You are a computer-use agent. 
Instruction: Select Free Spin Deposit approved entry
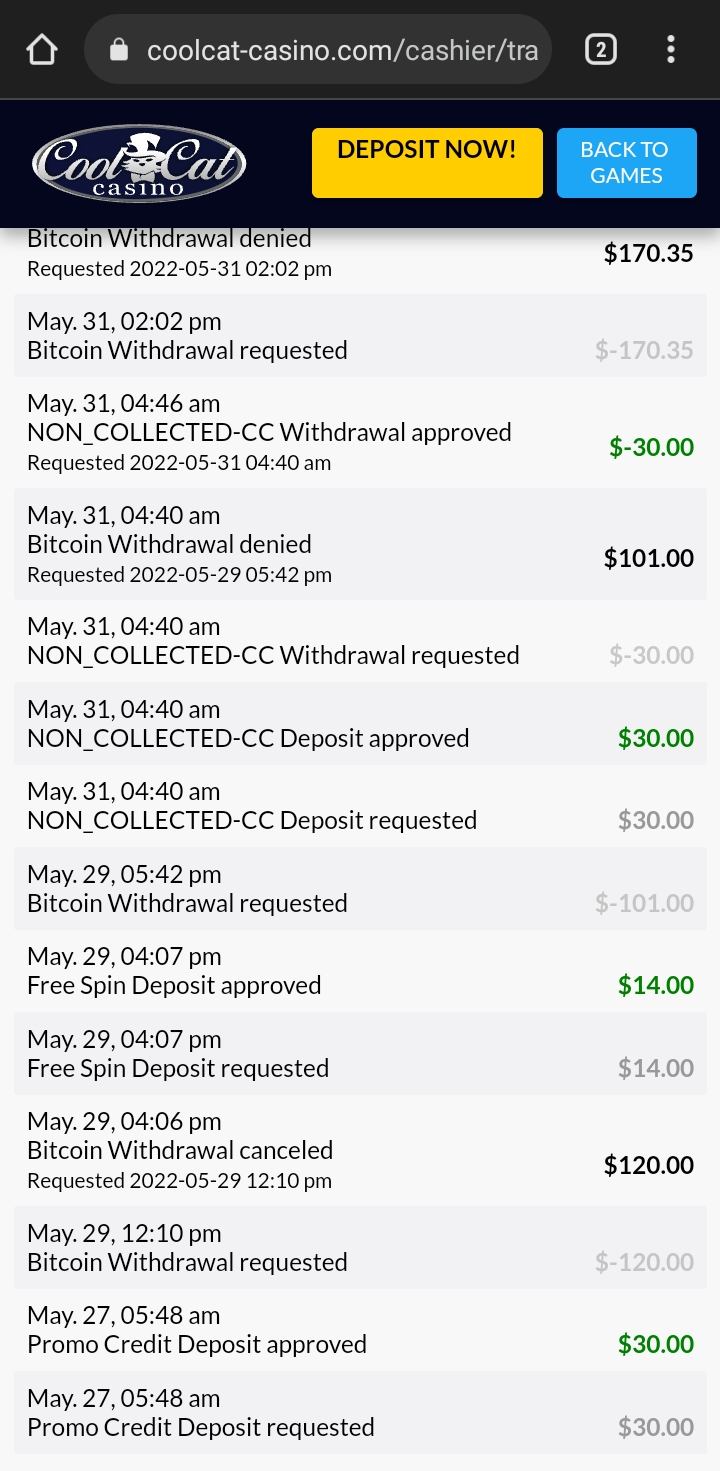(360, 971)
